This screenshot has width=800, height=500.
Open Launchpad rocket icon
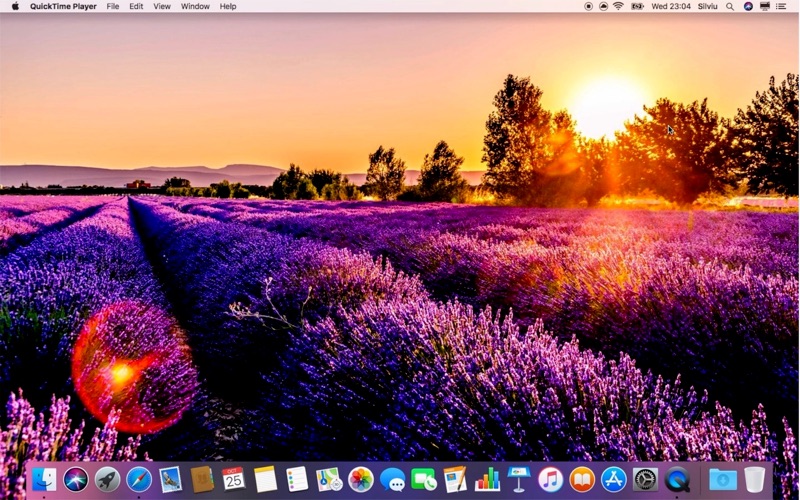[107, 480]
